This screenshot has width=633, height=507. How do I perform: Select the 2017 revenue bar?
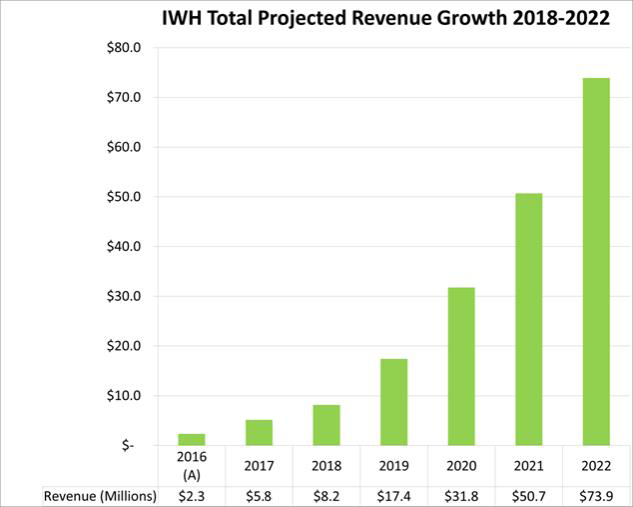pyautogui.click(x=259, y=432)
